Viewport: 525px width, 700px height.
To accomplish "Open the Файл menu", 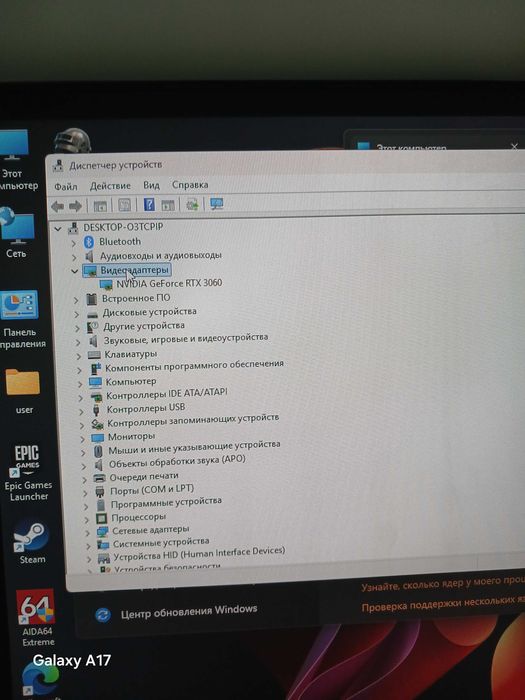I will tap(66, 187).
